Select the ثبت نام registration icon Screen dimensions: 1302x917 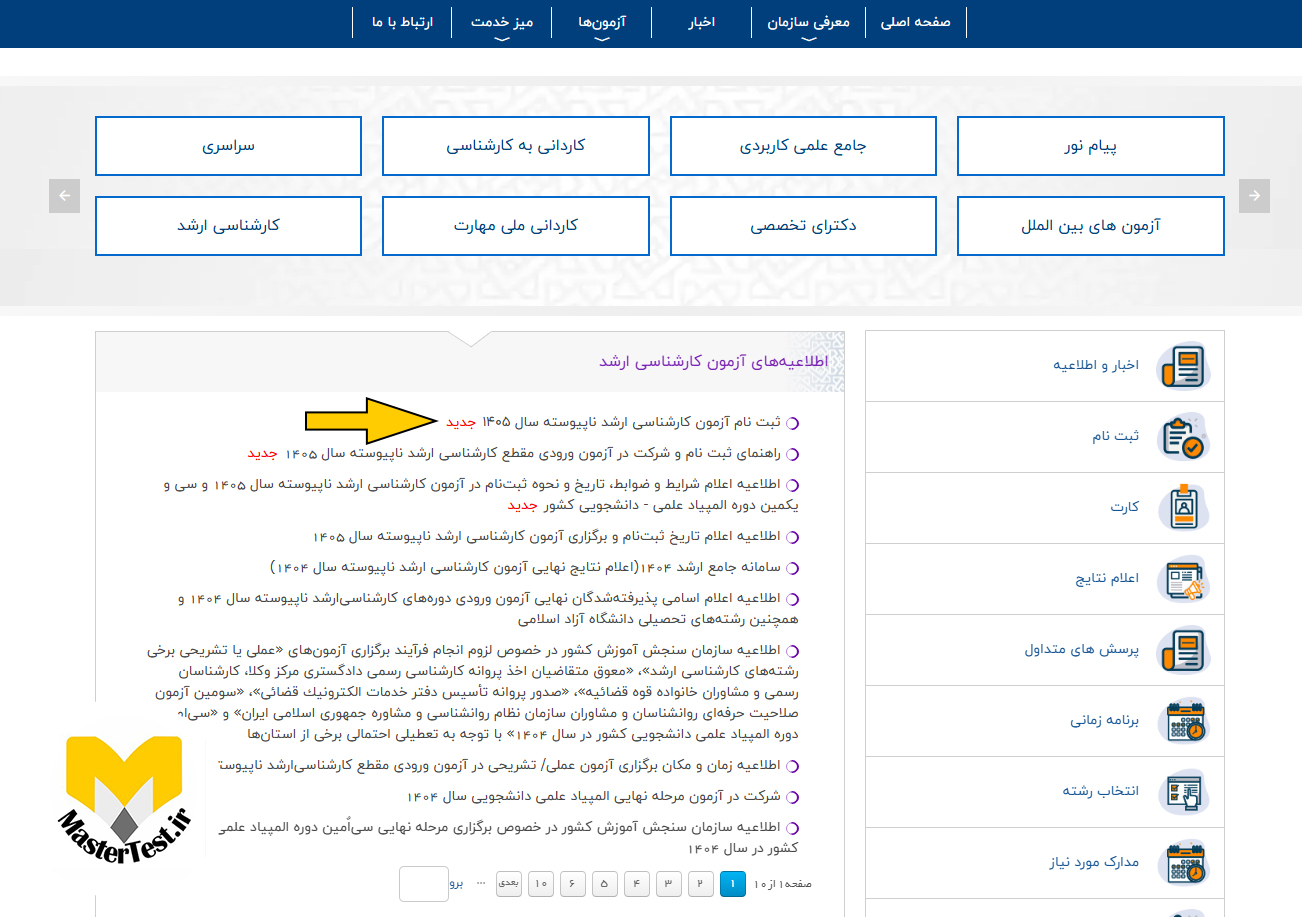pos(1186,437)
